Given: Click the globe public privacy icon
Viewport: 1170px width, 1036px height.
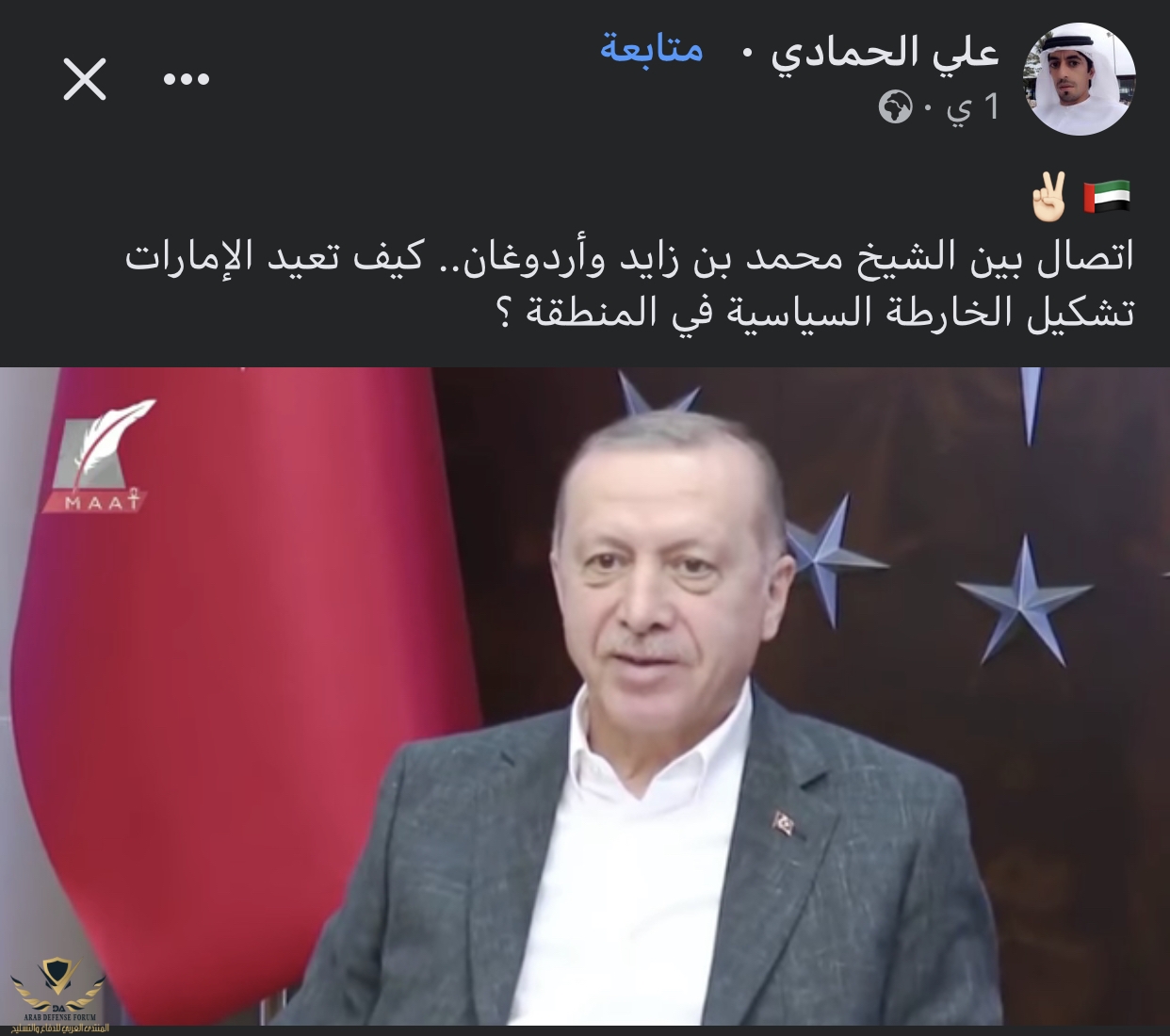Looking at the screenshot, I should [x=896, y=108].
